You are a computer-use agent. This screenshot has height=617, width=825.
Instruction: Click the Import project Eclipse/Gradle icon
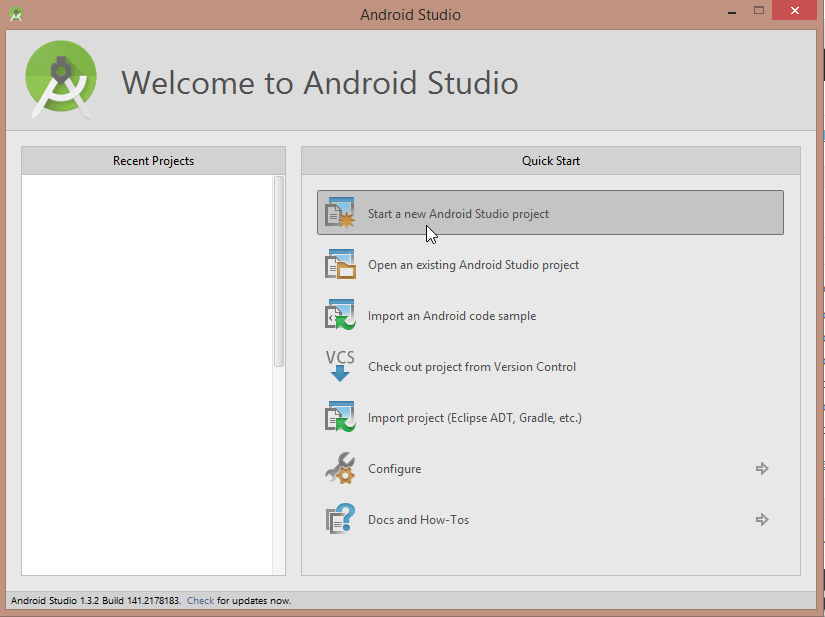tap(340, 417)
